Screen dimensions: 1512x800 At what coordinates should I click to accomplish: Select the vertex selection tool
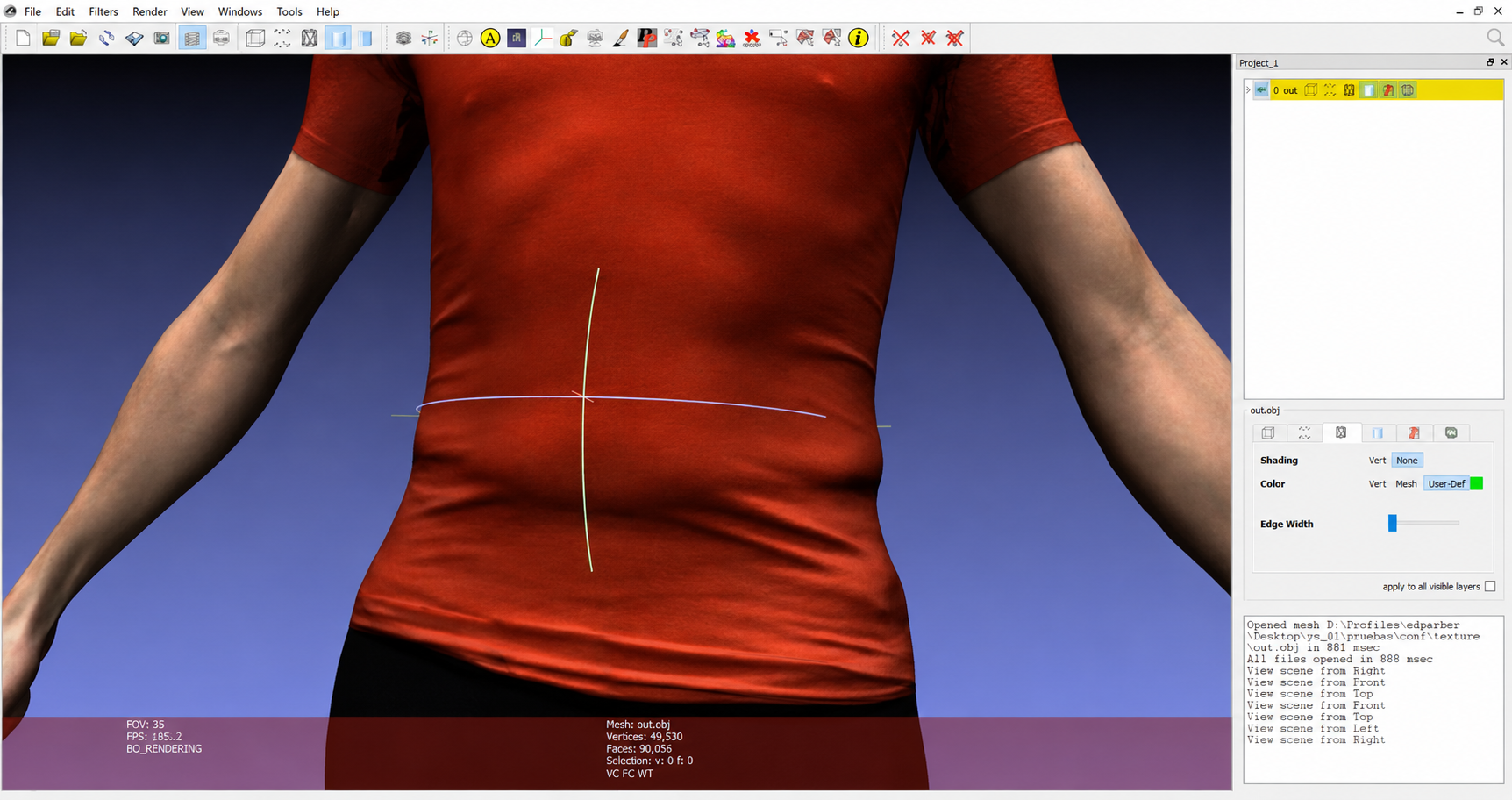point(700,38)
